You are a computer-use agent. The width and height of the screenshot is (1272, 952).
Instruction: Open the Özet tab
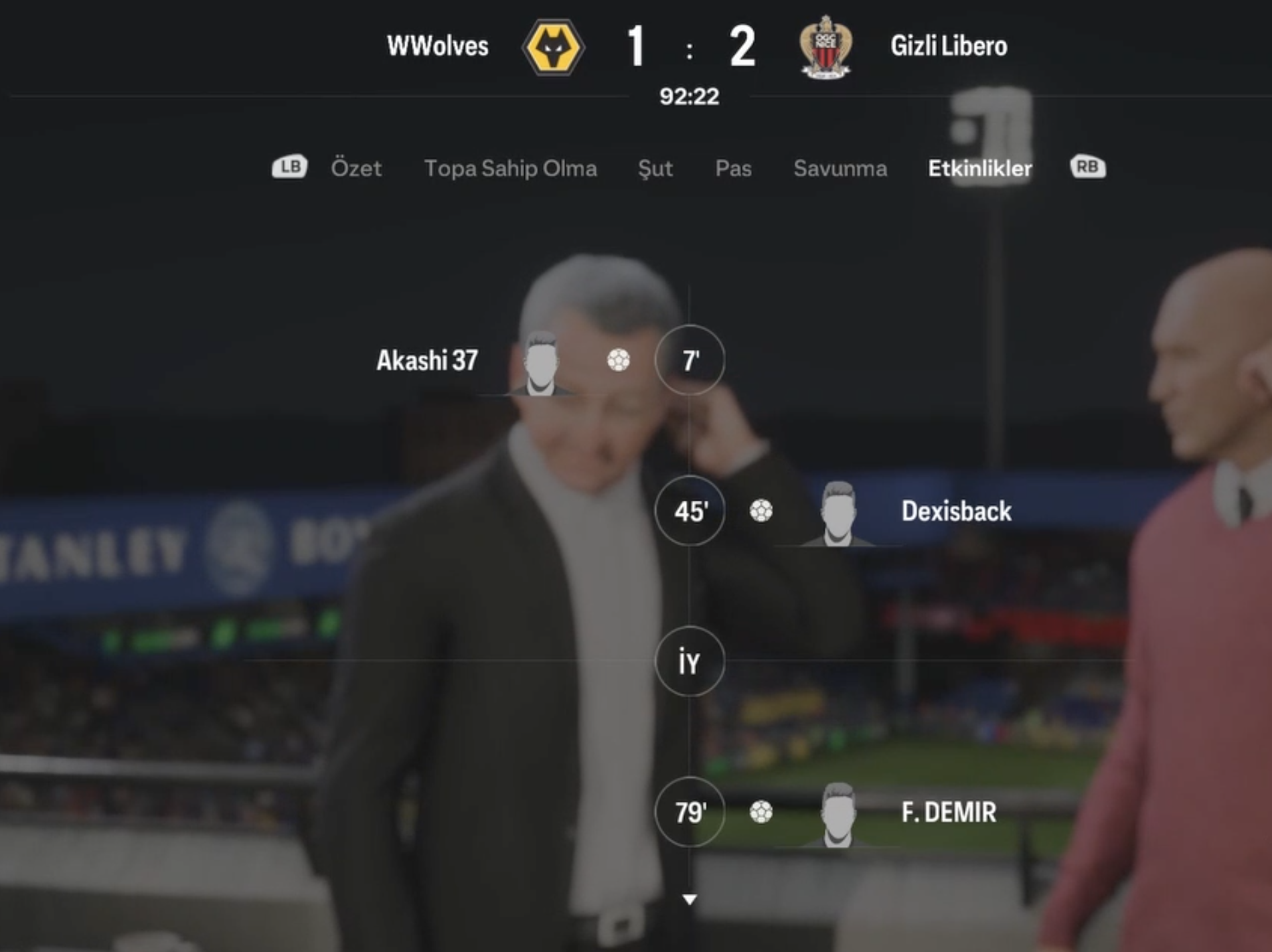356,168
